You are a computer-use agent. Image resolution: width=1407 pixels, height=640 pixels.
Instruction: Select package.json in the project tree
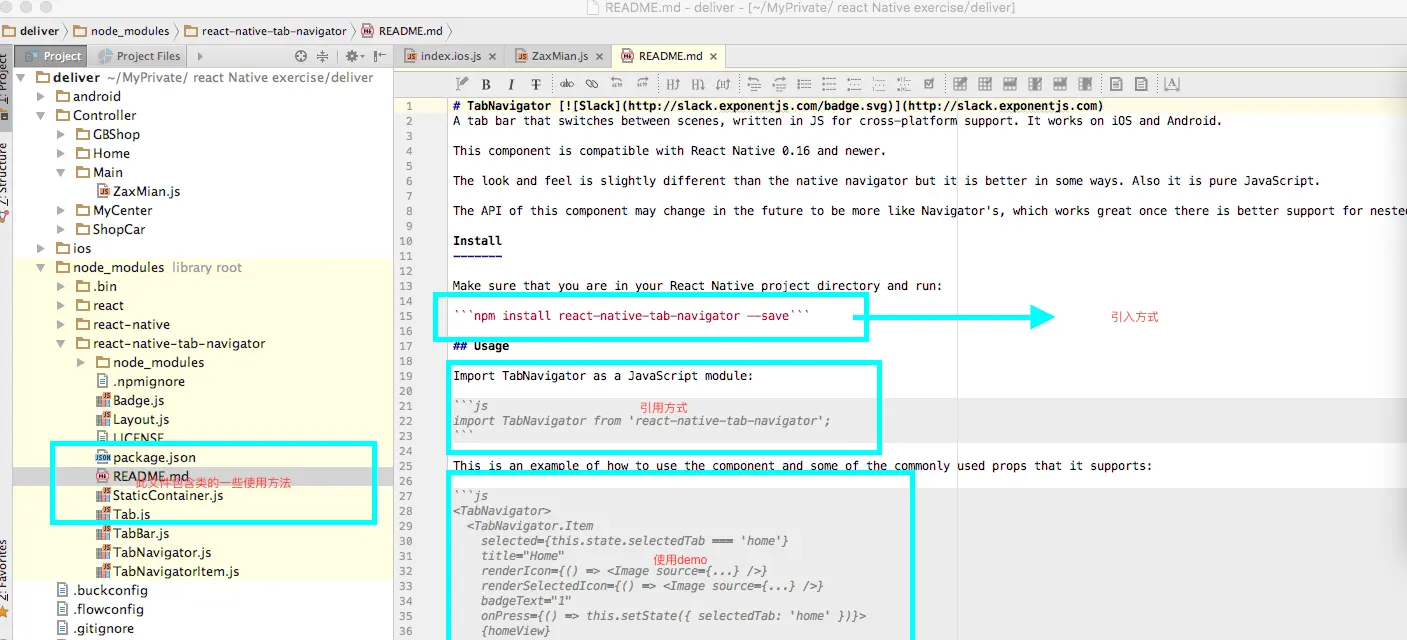click(146, 458)
